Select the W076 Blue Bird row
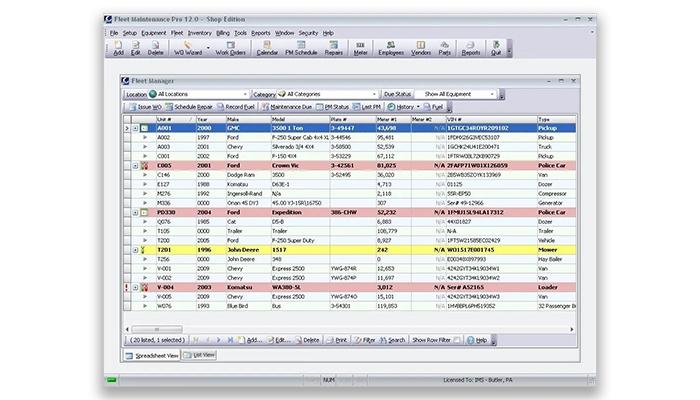The image size is (700, 400). [x=350, y=306]
